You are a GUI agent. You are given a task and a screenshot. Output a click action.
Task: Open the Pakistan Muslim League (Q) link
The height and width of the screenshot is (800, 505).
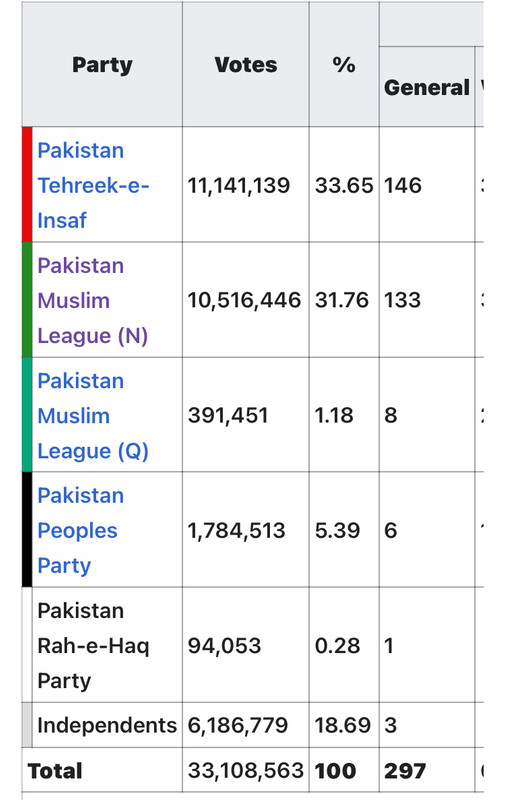click(93, 416)
